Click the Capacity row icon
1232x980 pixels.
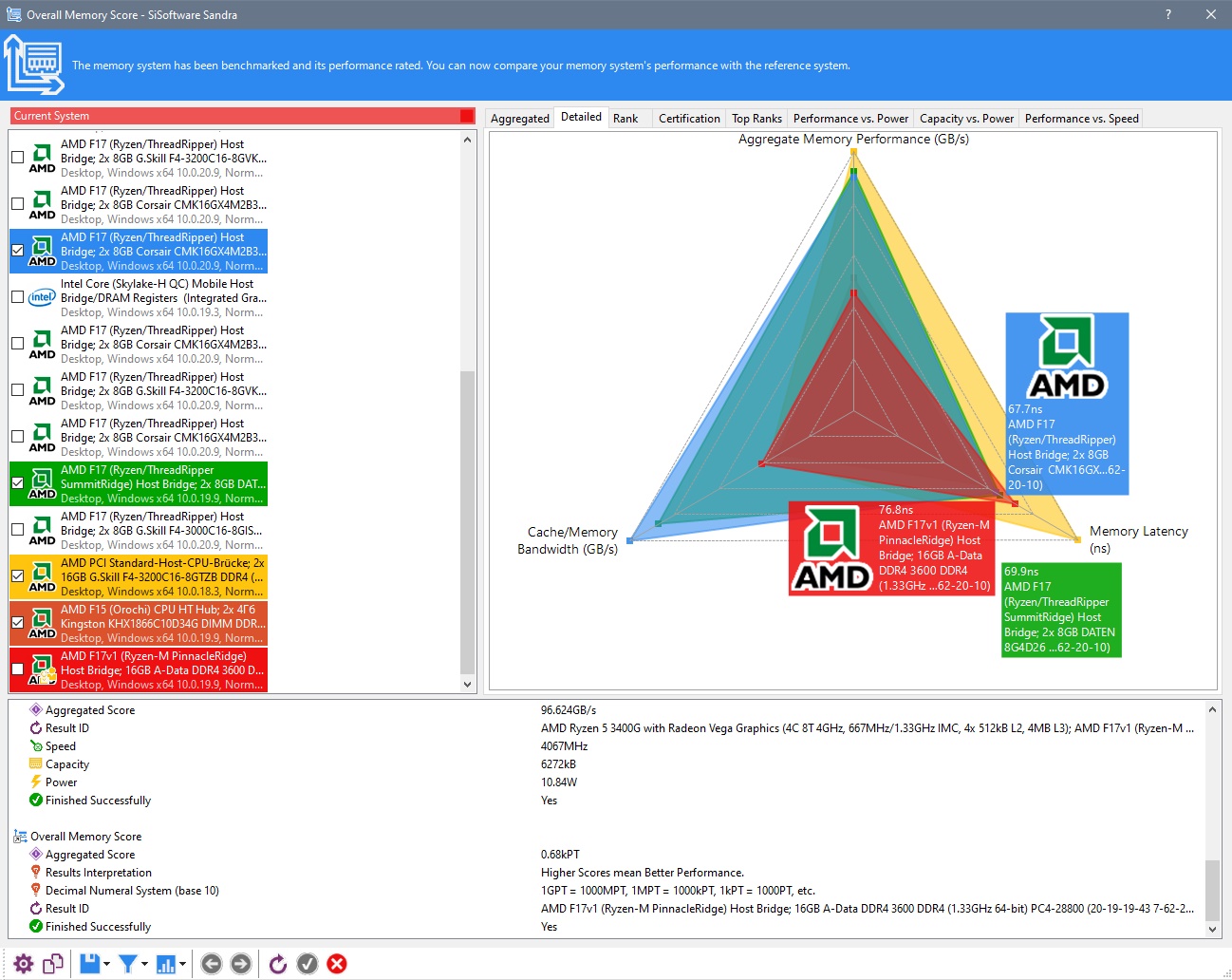point(36,764)
